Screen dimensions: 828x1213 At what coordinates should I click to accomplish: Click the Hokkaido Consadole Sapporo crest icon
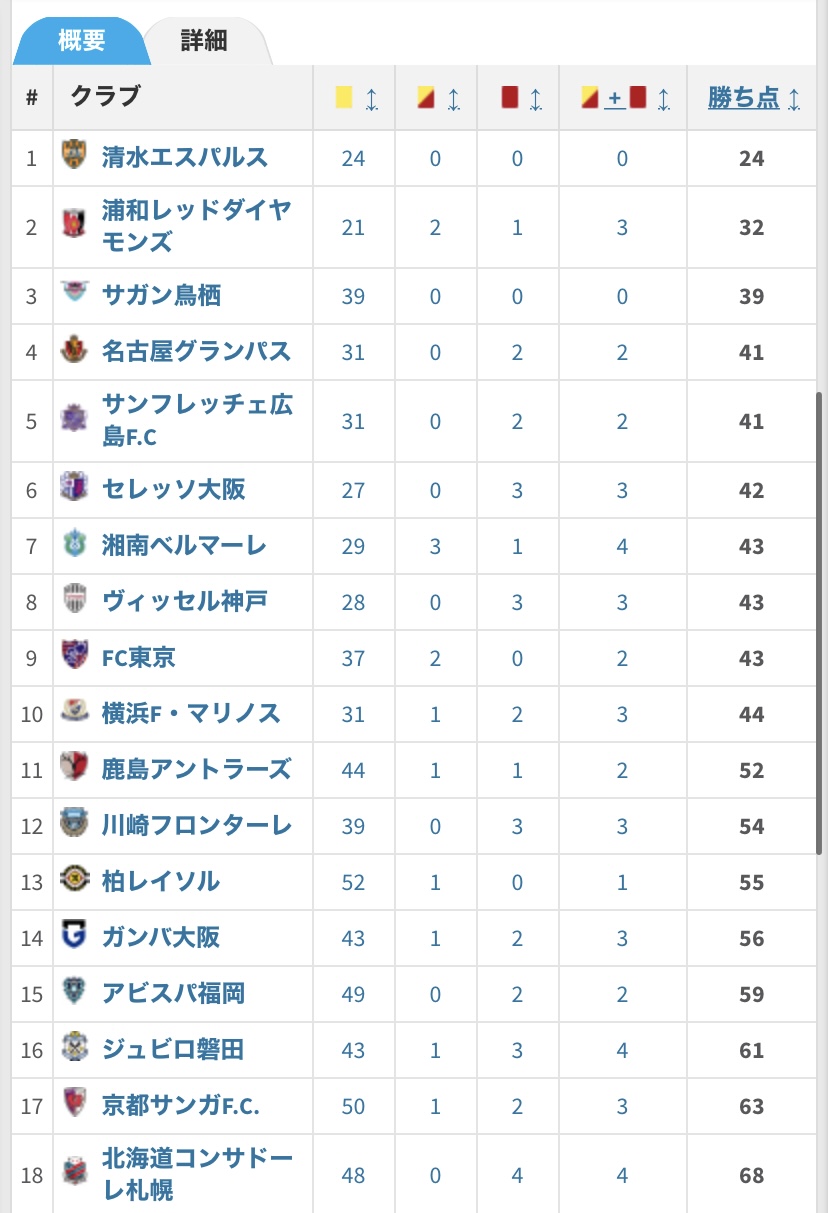pos(74,1174)
